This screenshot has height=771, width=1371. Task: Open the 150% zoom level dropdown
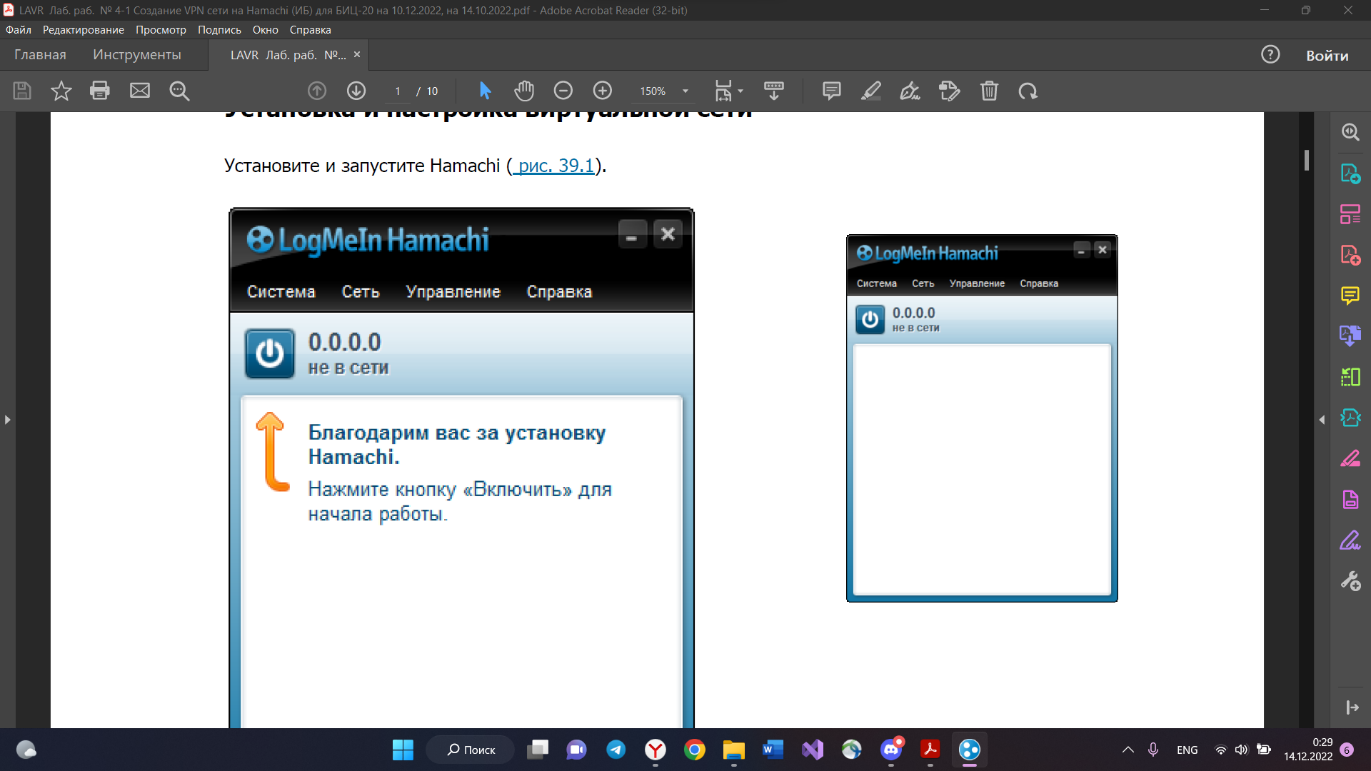[686, 91]
